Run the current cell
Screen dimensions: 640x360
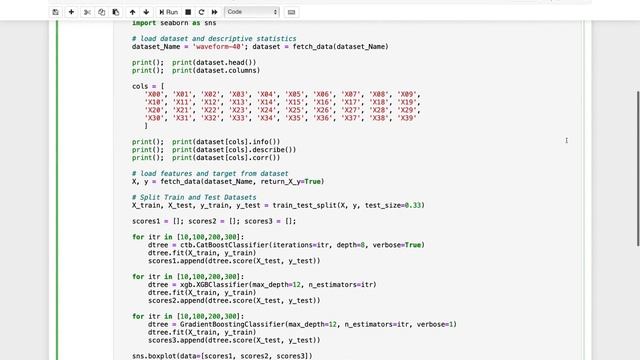(169, 12)
